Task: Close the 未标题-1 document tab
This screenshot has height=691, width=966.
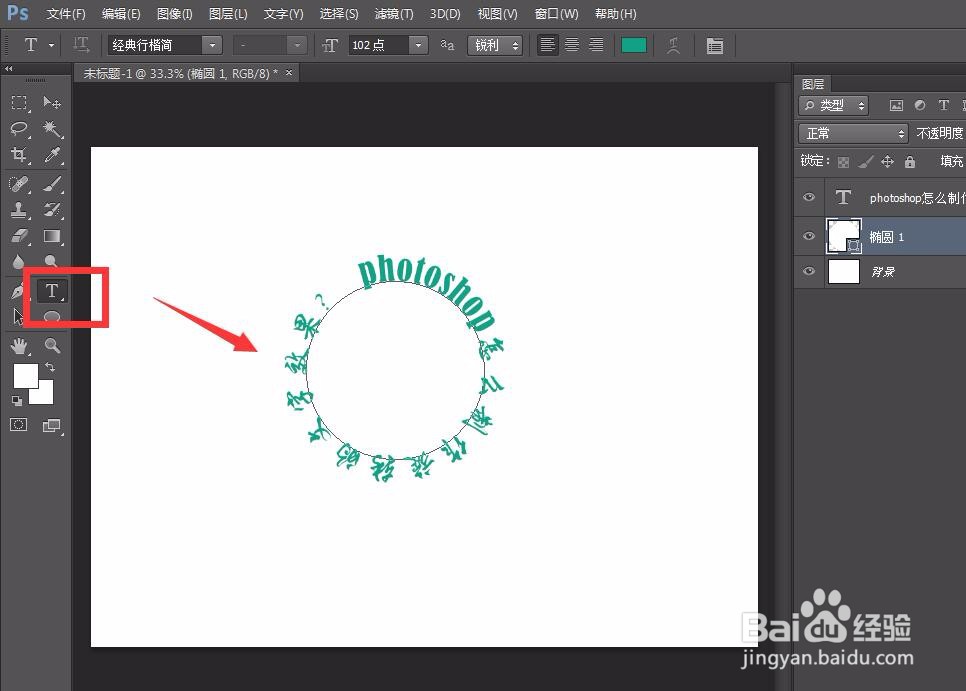Action: point(288,73)
